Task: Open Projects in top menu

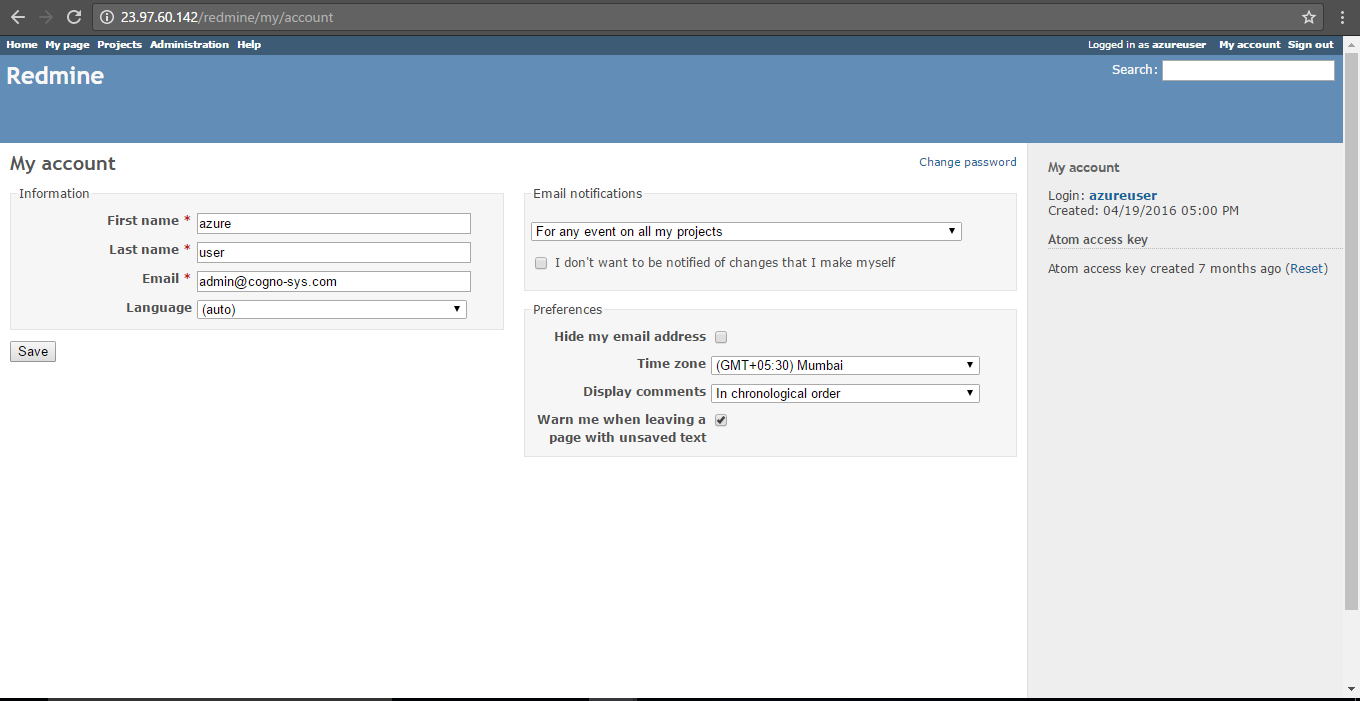Action: pyautogui.click(x=119, y=45)
